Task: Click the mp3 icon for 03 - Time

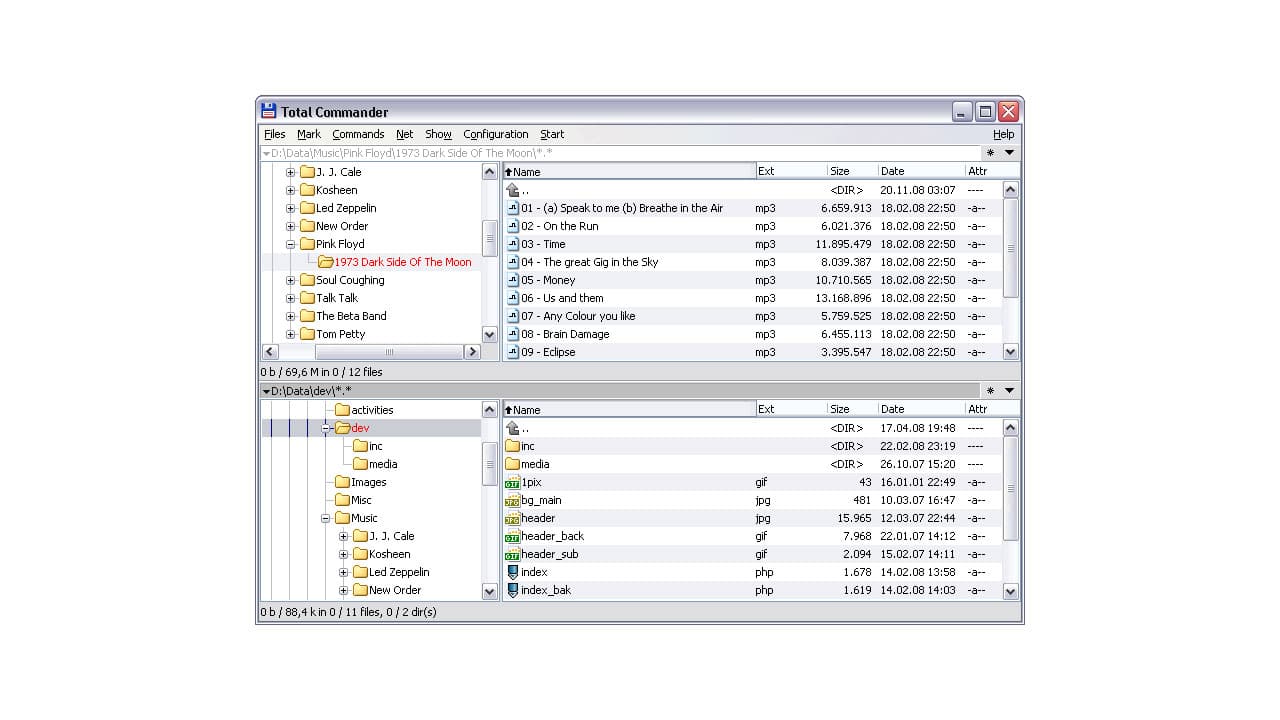Action: (x=513, y=244)
